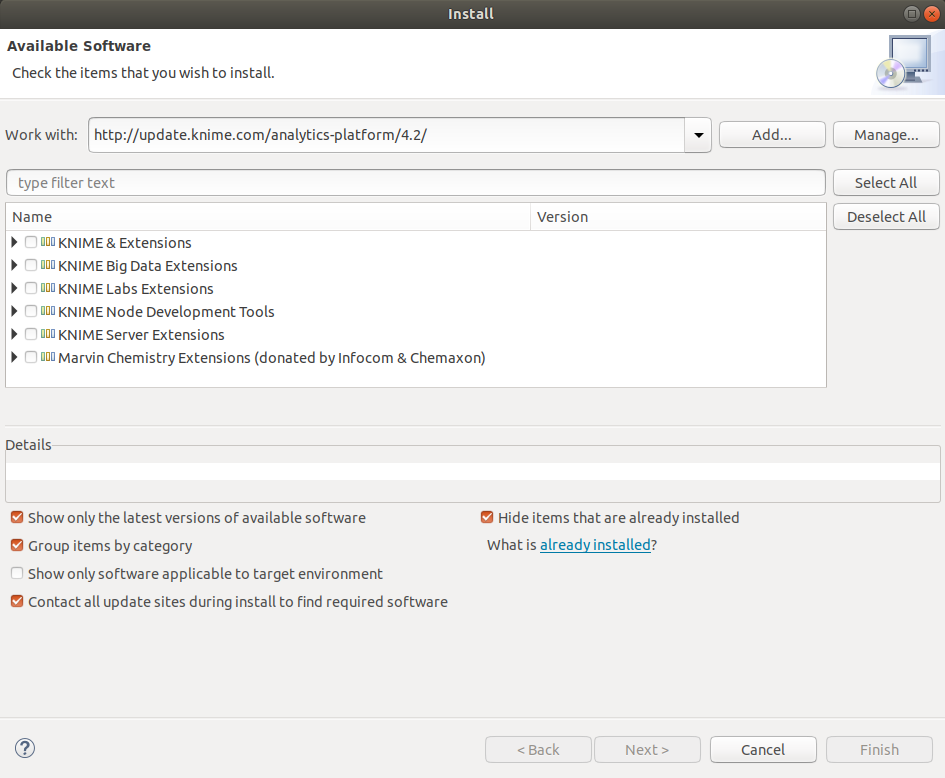Select the KNIME & Extensions row text
The height and width of the screenshot is (778, 945).
pos(125,243)
